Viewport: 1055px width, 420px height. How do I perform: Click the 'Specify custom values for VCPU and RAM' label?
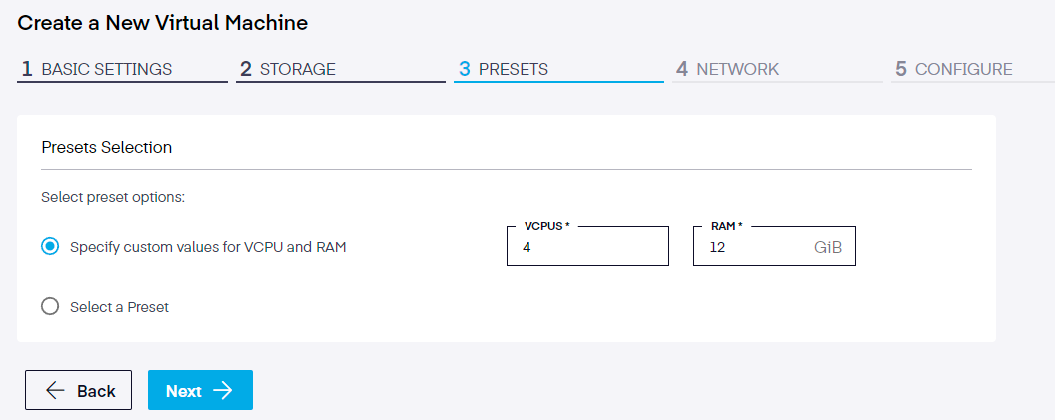click(x=208, y=247)
